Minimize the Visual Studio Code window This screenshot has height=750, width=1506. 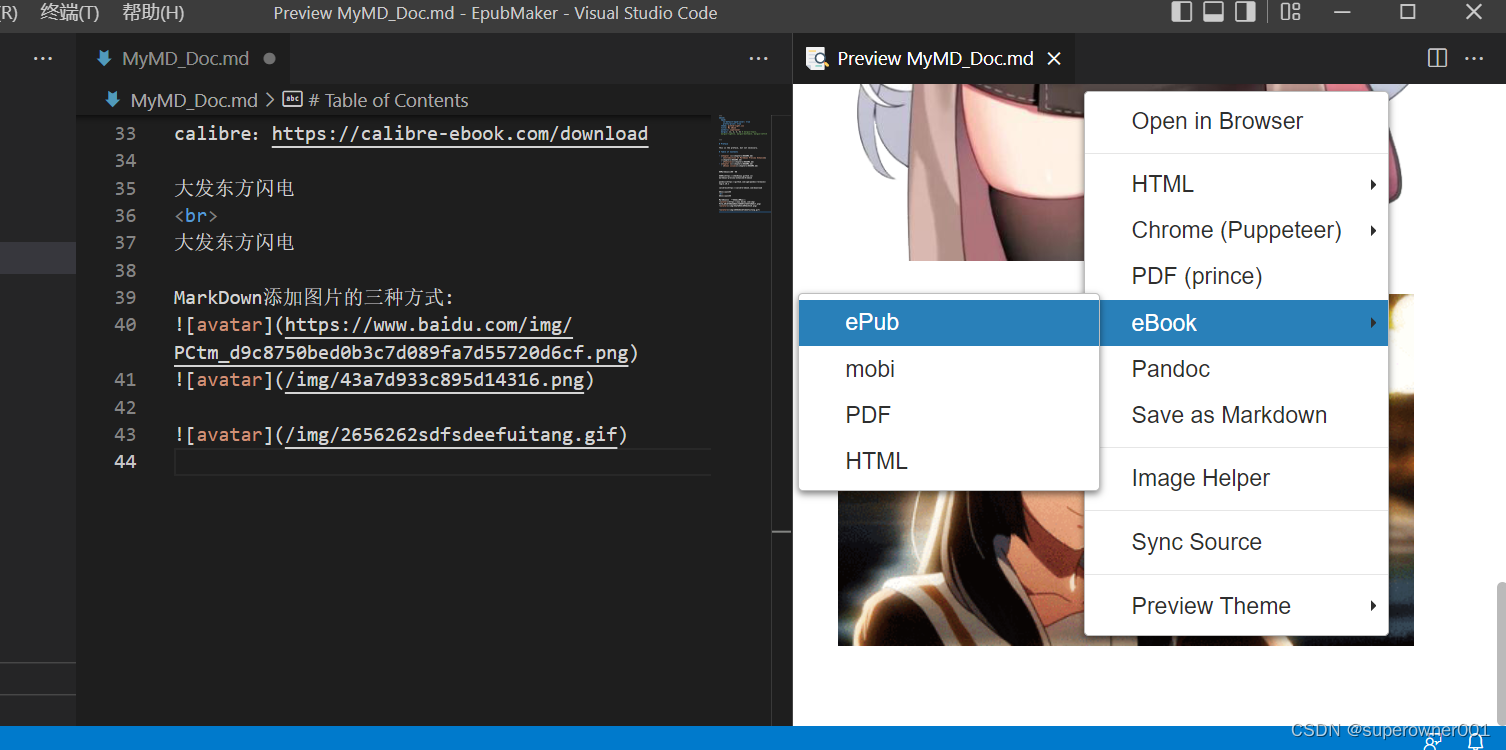click(x=1343, y=12)
